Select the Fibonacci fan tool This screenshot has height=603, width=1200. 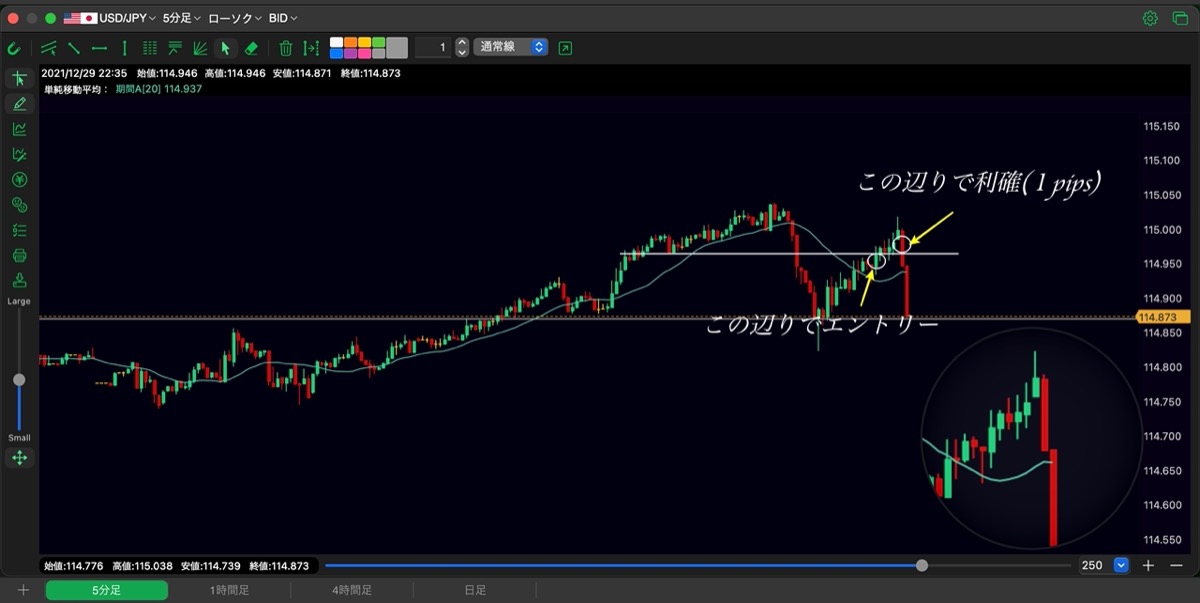click(x=200, y=47)
